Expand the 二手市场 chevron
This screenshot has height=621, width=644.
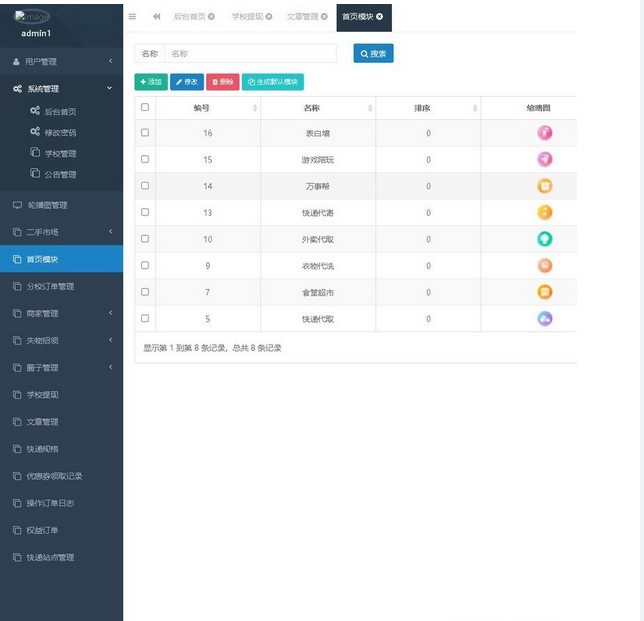click(110, 231)
